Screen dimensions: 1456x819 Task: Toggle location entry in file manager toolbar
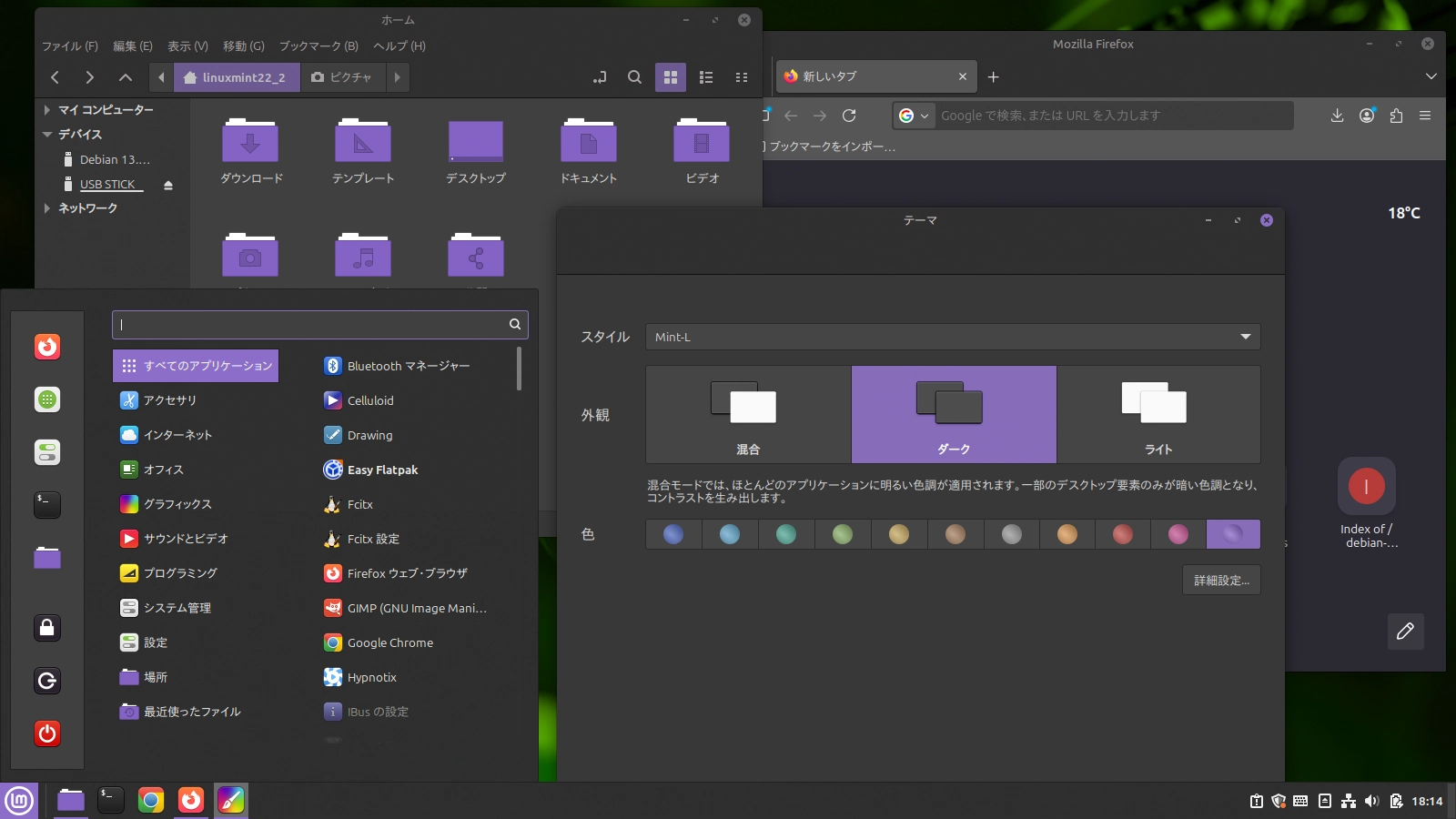[599, 77]
